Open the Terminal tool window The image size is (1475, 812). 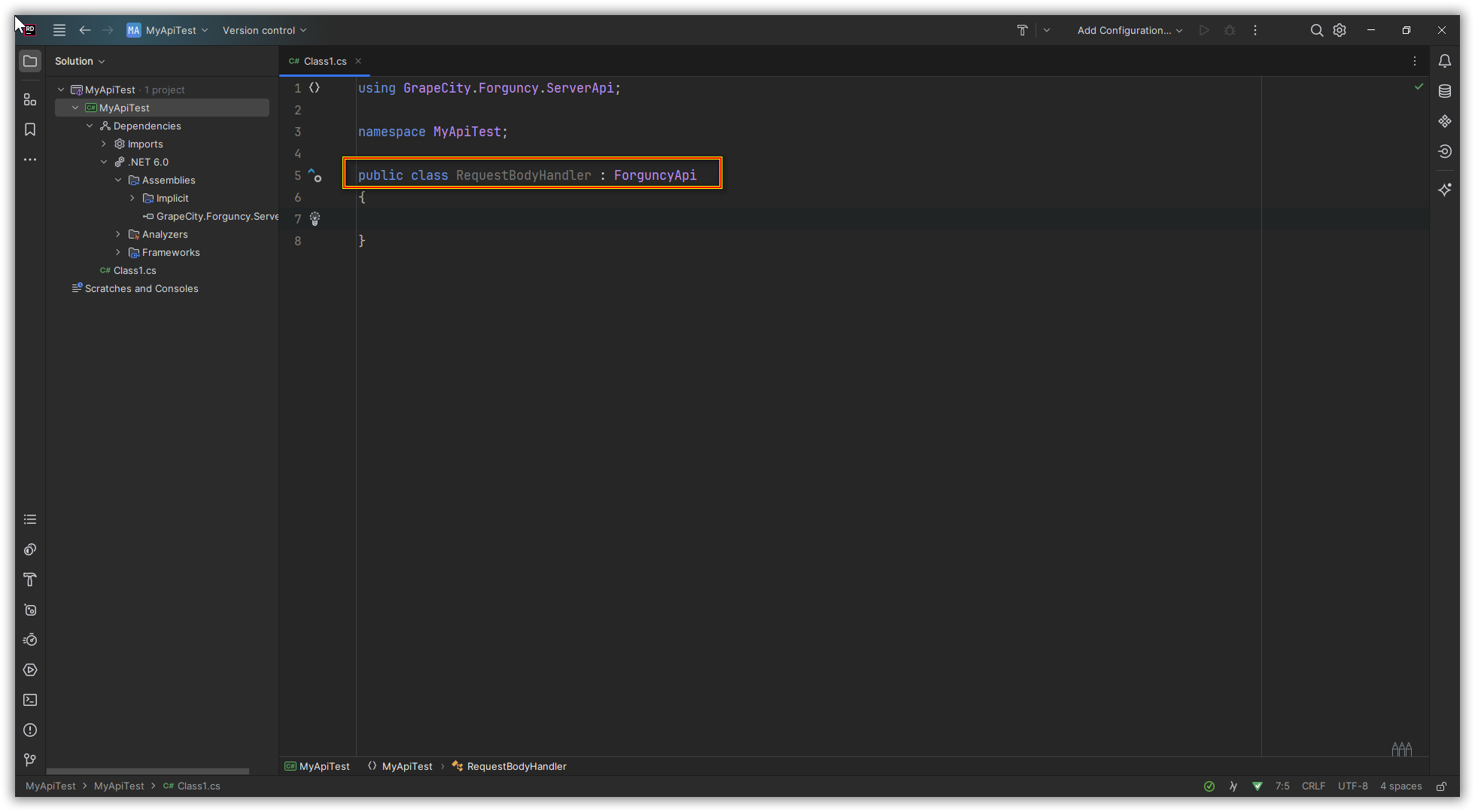(30, 700)
